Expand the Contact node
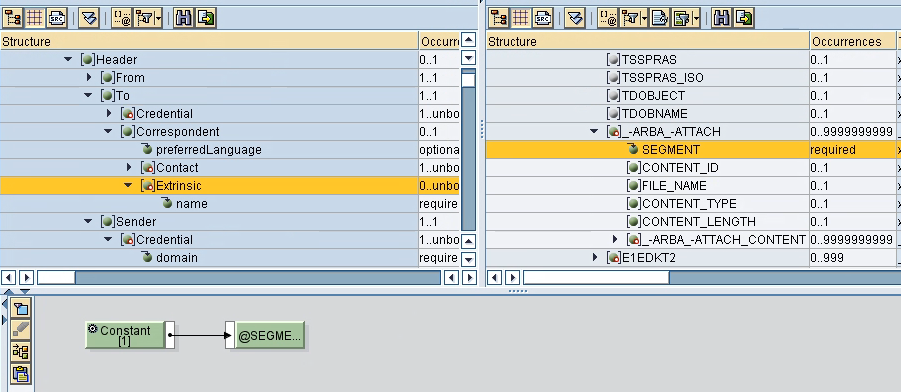 [129, 167]
